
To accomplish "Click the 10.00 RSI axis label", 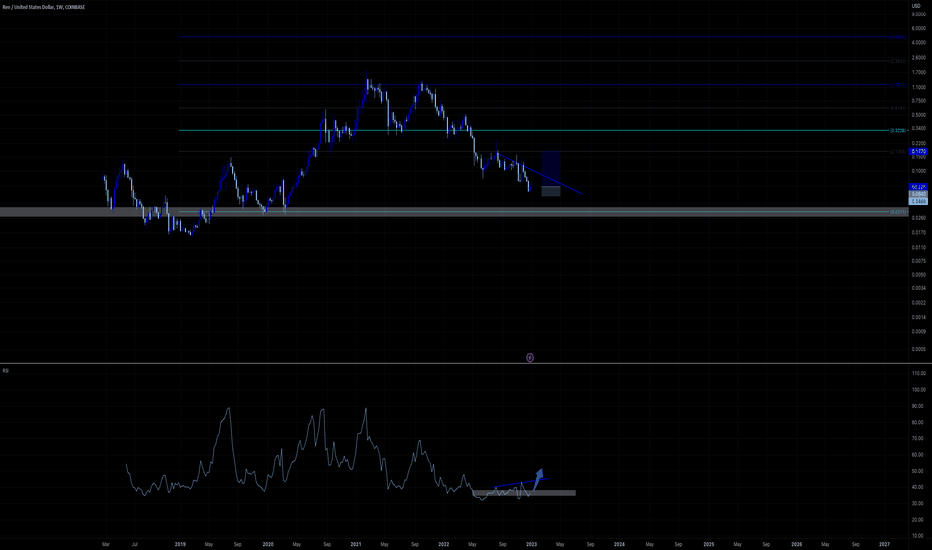I will [x=918, y=536].
